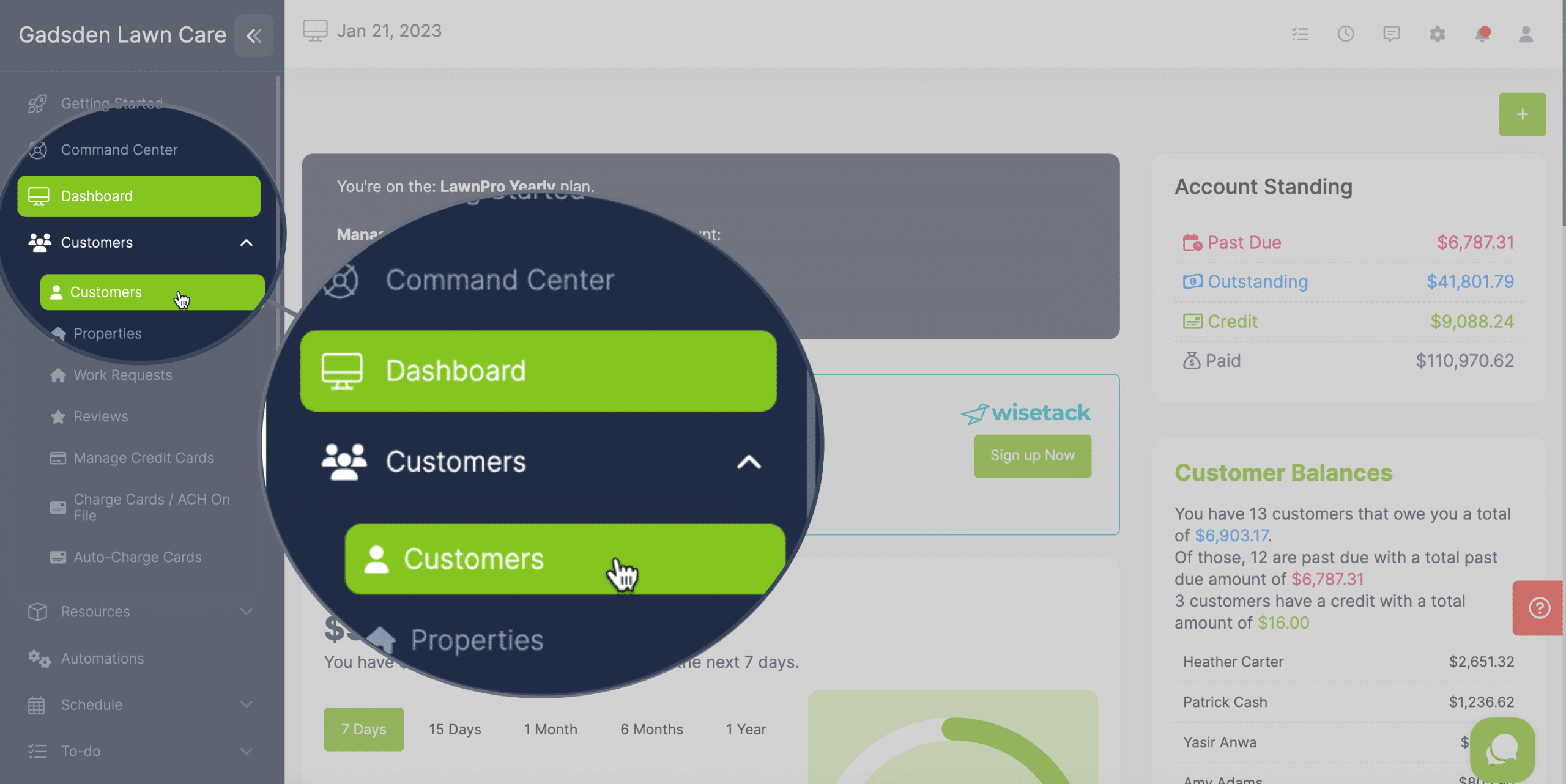
Task: Click the Outstanding money icon
Action: pos(1192,282)
